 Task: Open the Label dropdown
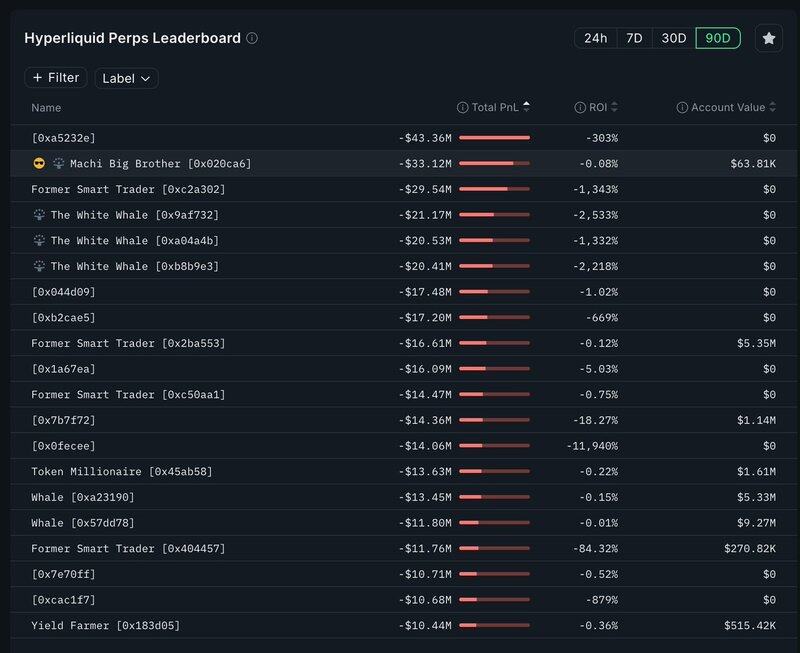(x=126, y=78)
